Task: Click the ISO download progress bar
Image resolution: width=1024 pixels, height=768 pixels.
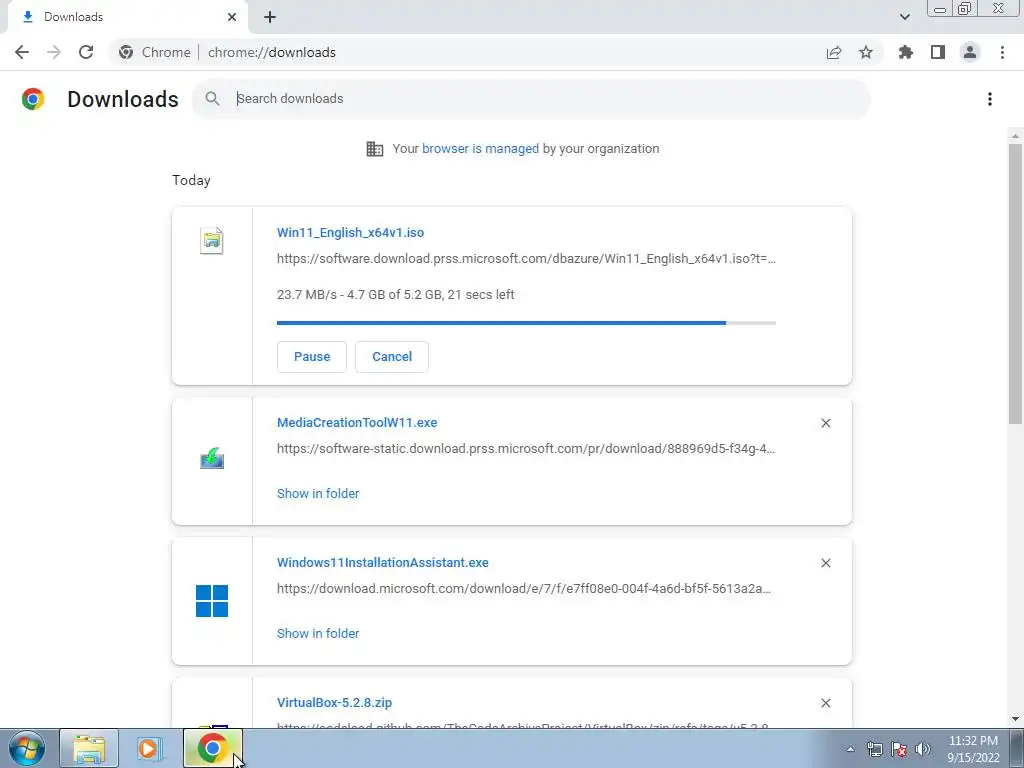Action: click(526, 323)
